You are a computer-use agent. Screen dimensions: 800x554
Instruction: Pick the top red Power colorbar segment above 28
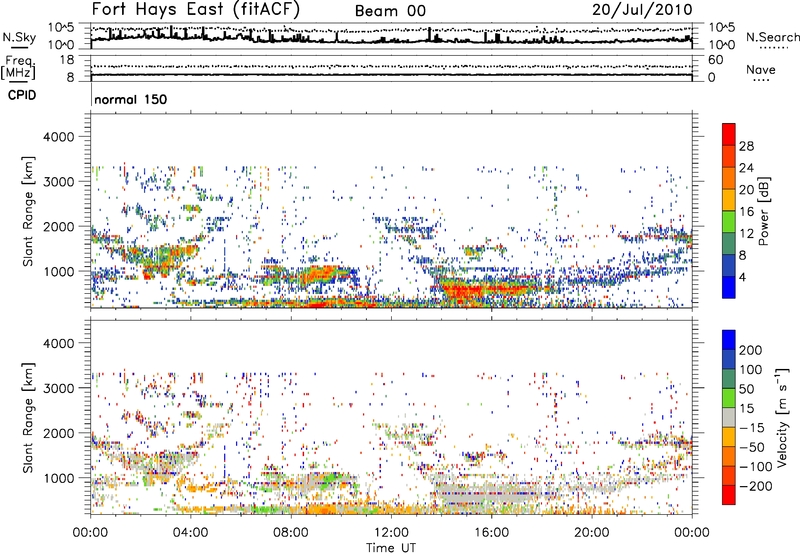[729, 135]
